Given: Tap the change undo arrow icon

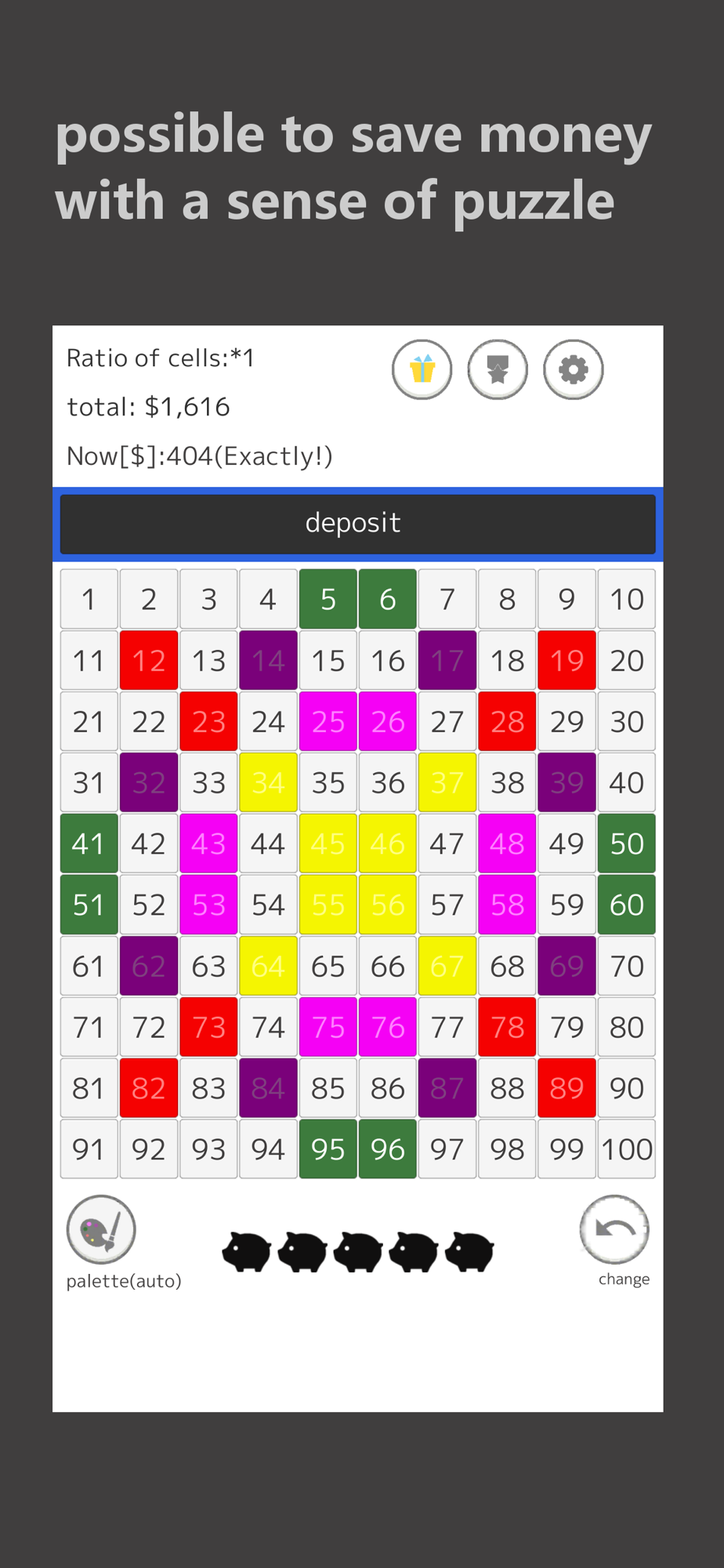Looking at the screenshot, I should click(614, 1229).
